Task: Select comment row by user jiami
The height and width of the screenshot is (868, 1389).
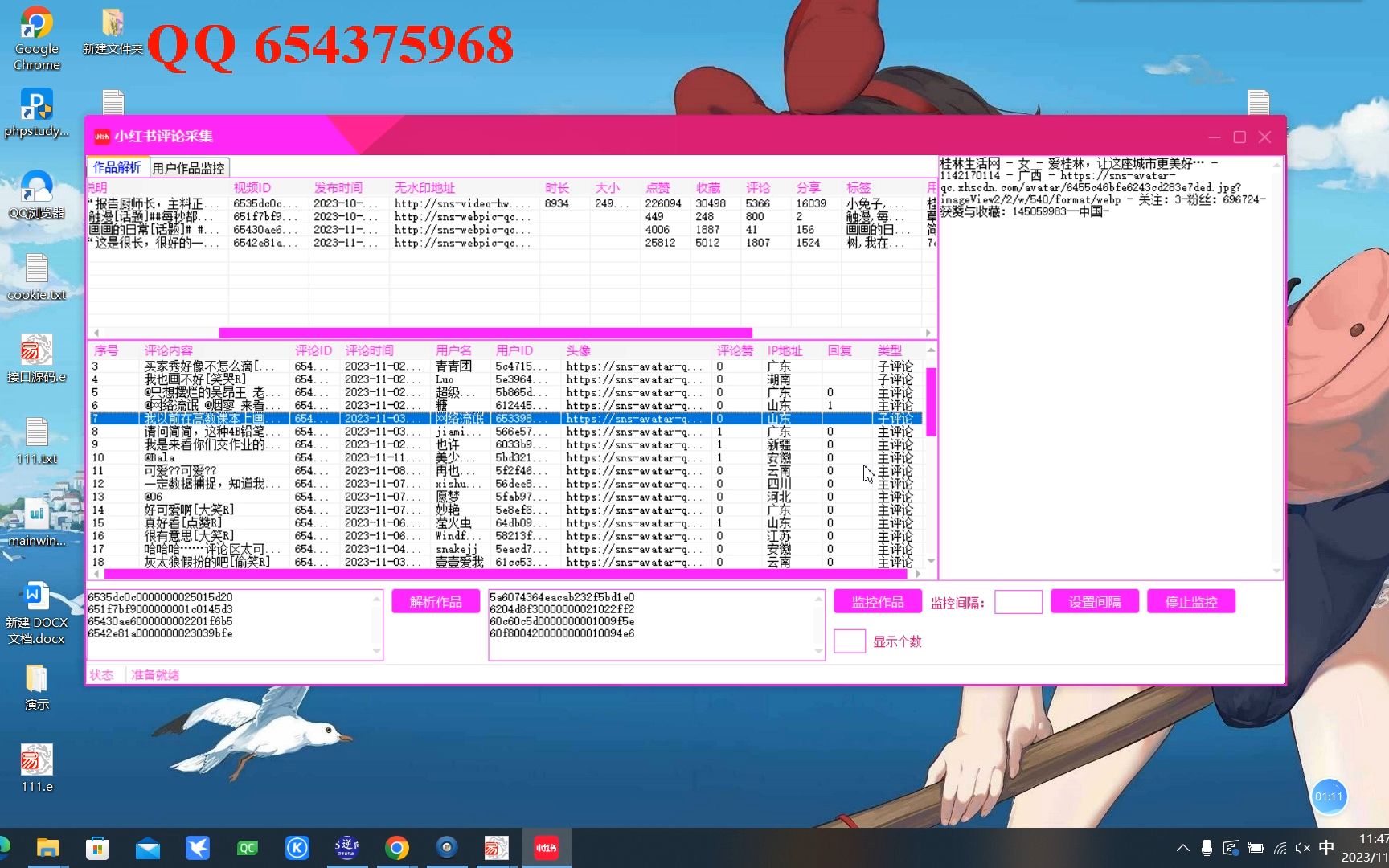Action: point(505,432)
